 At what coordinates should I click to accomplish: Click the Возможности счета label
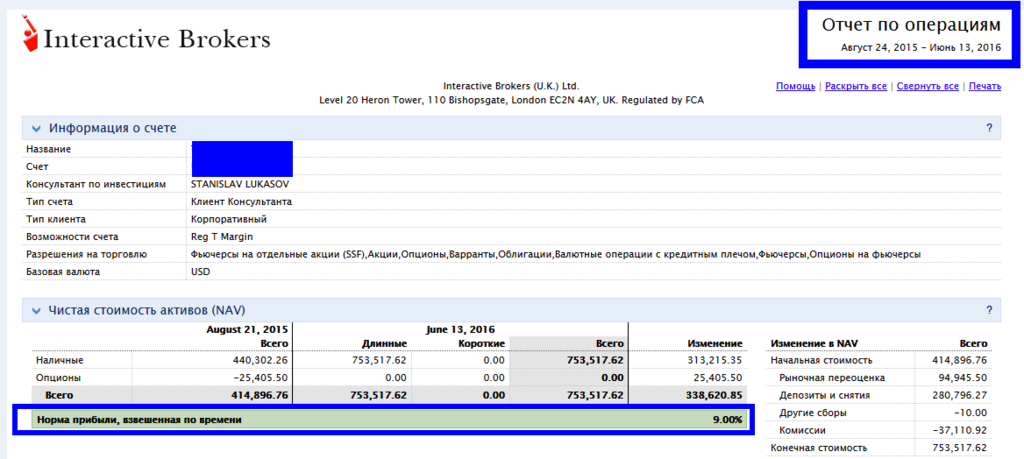pos(72,236)
